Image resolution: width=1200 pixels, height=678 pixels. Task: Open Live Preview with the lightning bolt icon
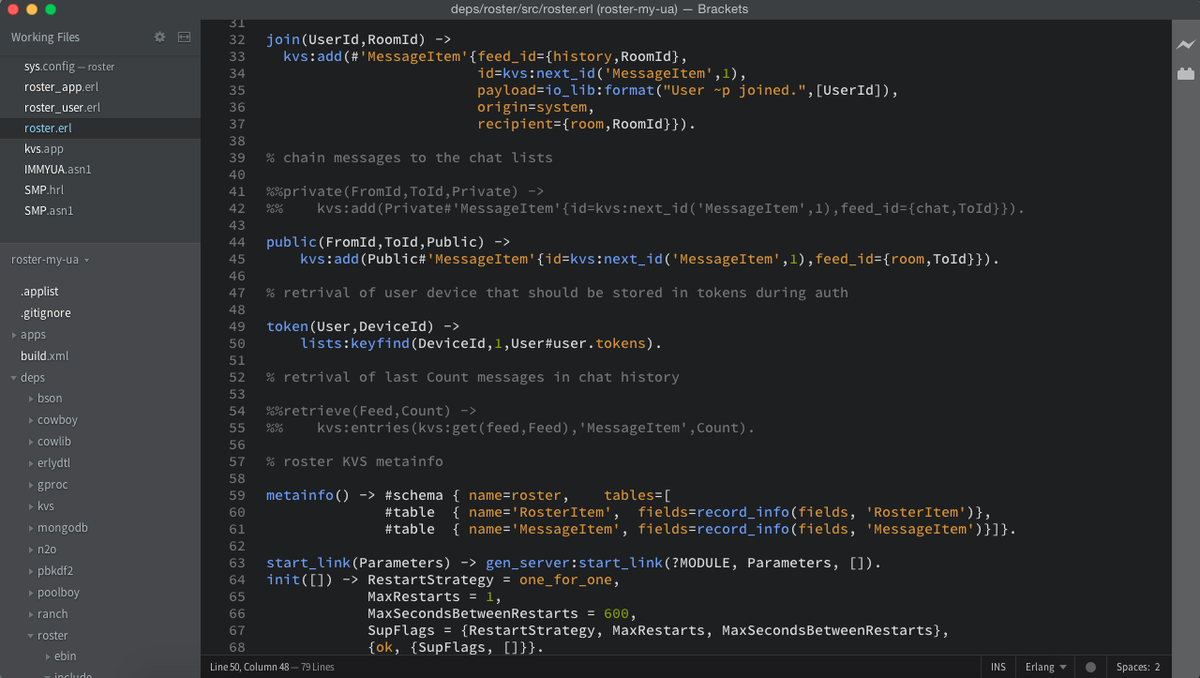point(1188,44)
